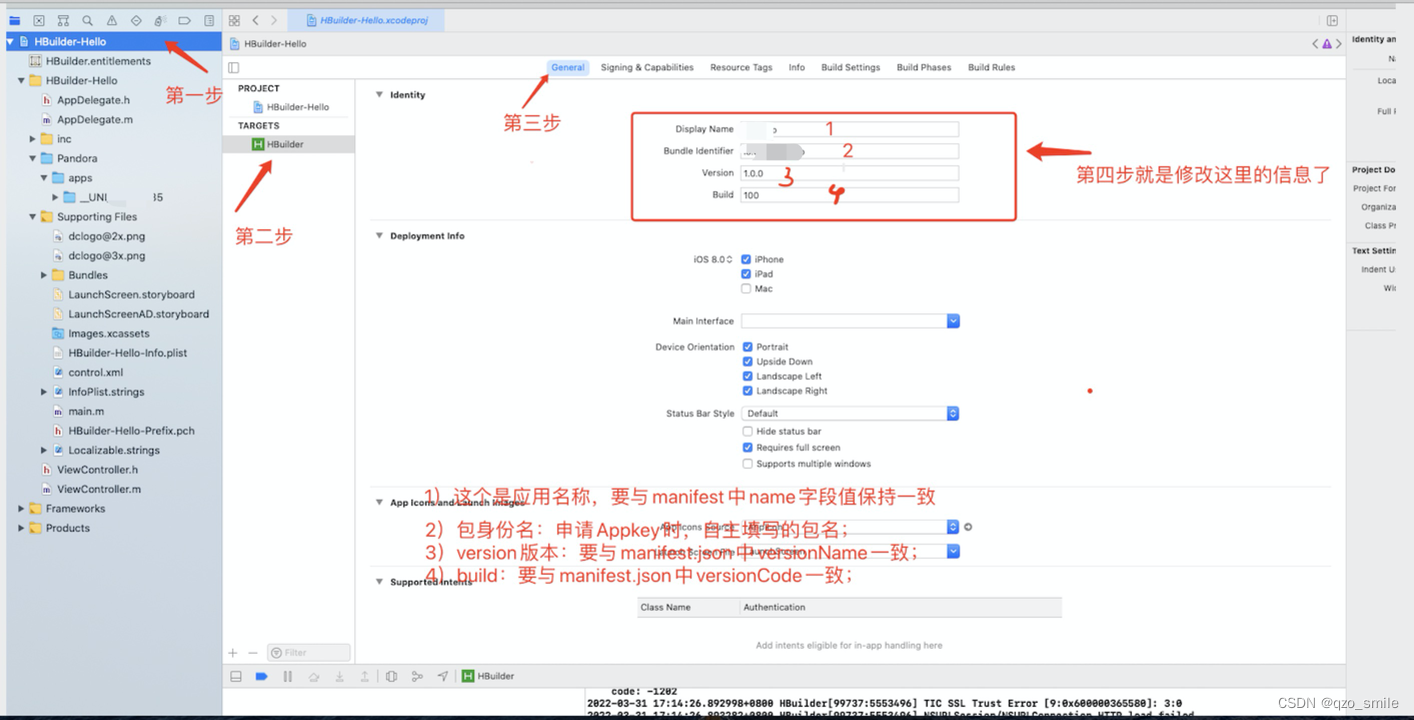Click the add editor icon at top right
1414x720 pixels.
tap(1332, 20)
